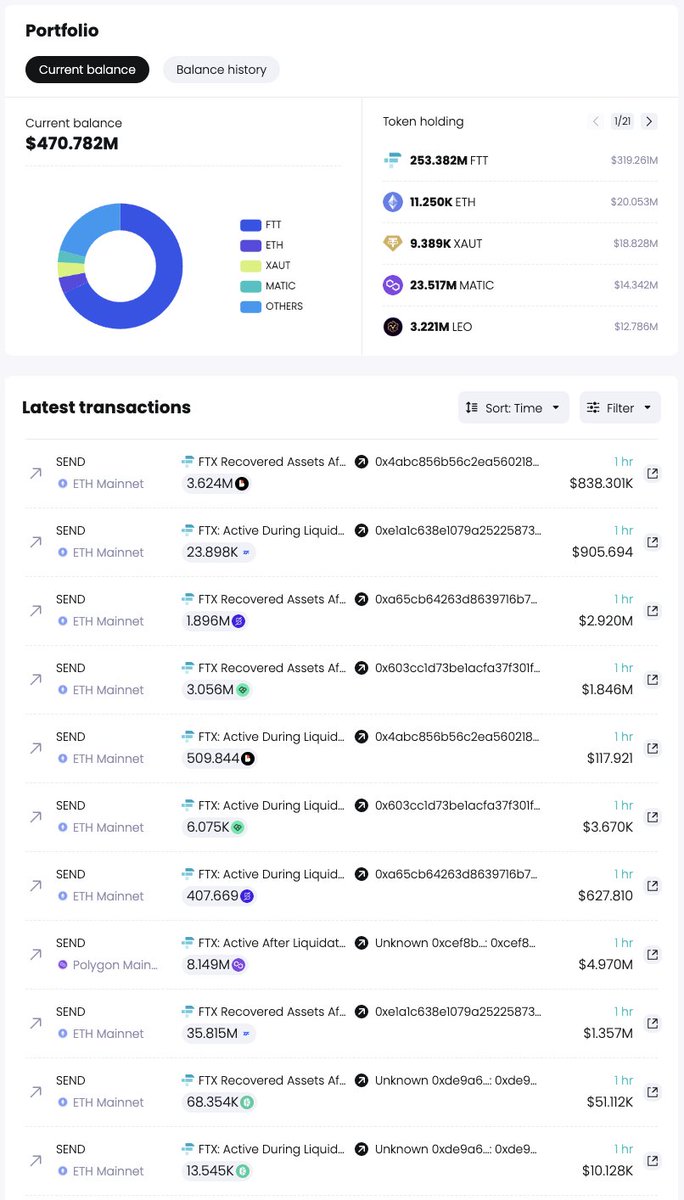Go to next token holding page
Screen dimensions: 684x1200
coord(649,121)
